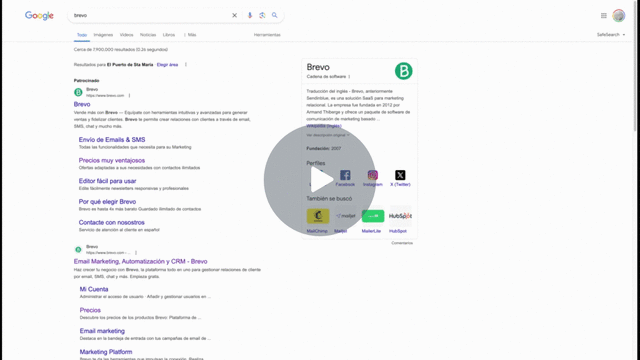Open the Envío de Emails & SMS link
This screenshot has height=360, width=640.
click(x=112, y=140)
